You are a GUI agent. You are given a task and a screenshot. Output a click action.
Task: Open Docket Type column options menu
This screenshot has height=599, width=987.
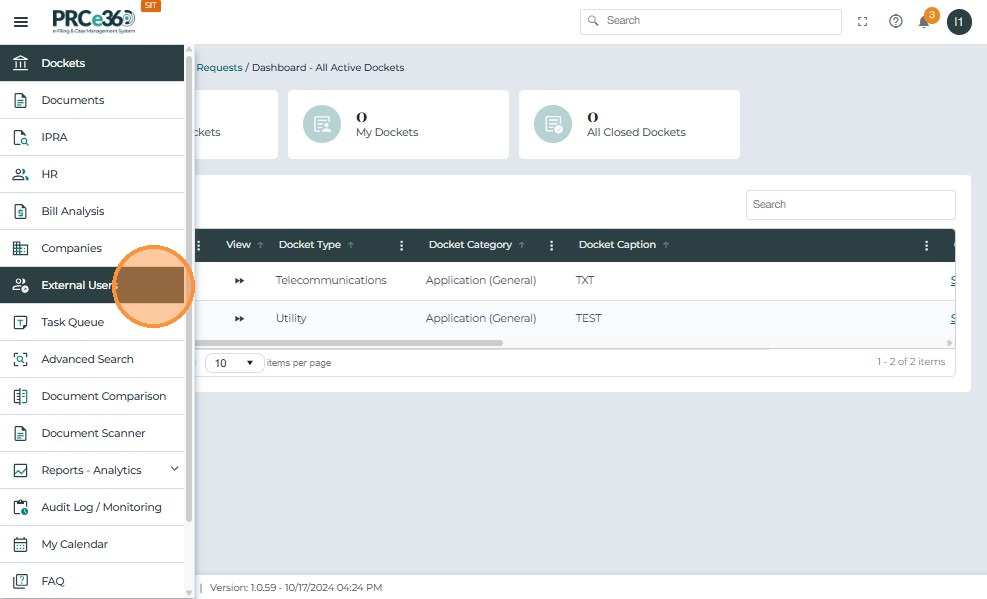402,246
